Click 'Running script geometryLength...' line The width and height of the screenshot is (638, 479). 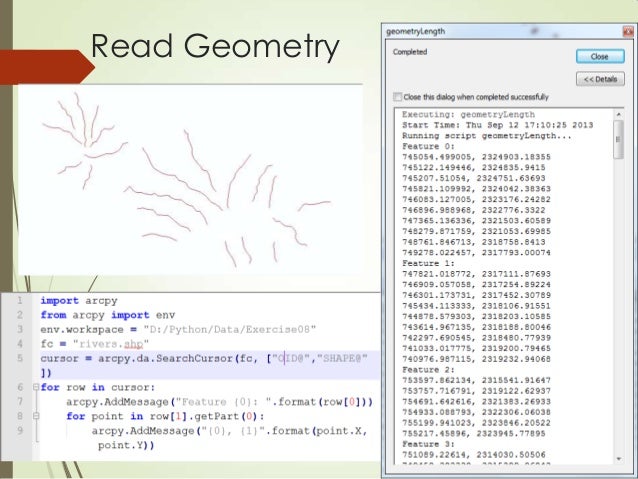pyautogui.click(x=487, y=136)
